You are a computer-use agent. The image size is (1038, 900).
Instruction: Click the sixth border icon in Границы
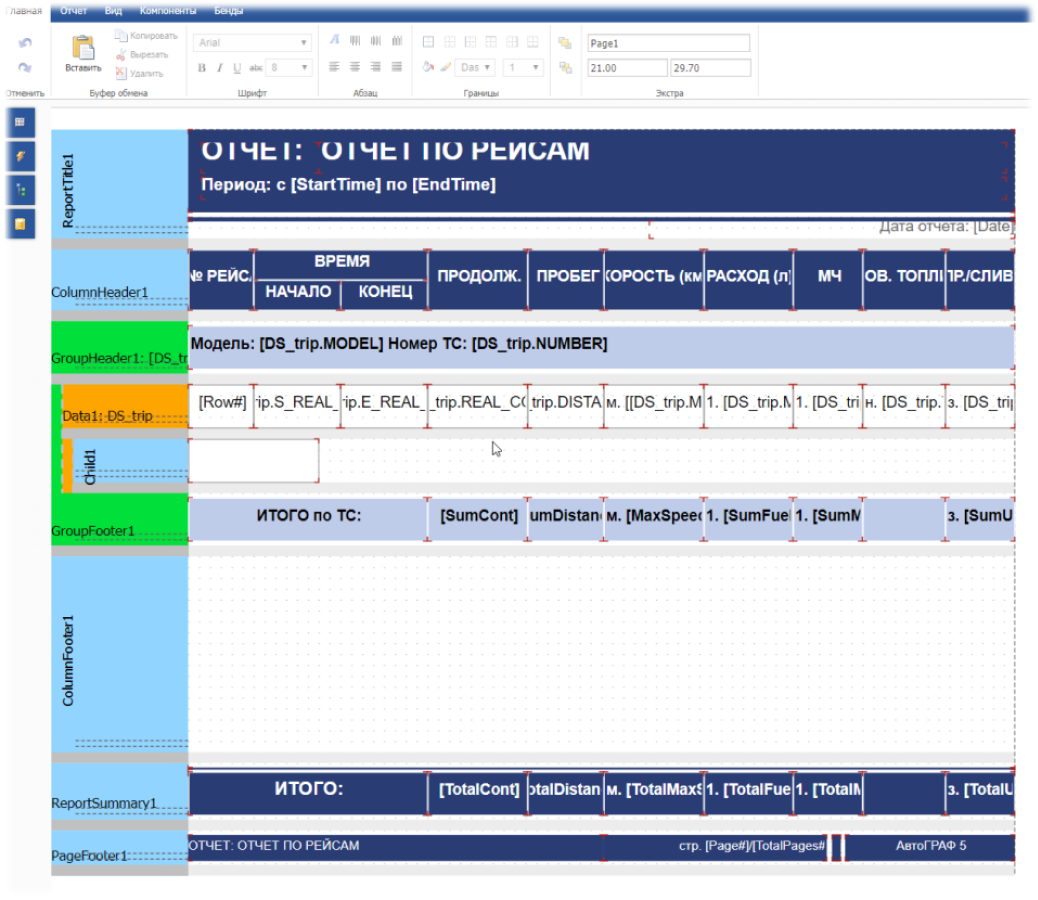pyautogui.click(x=533, y=42)
